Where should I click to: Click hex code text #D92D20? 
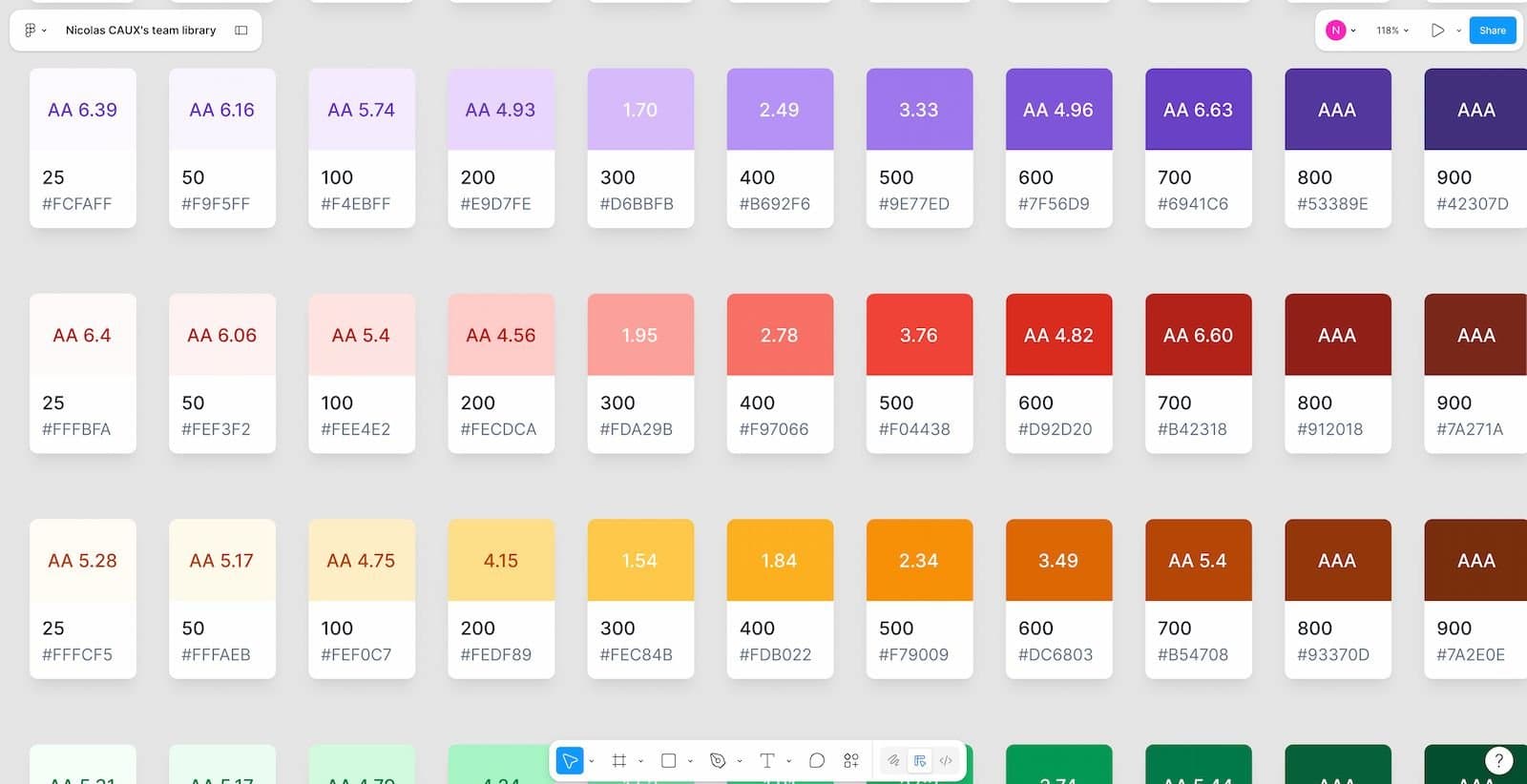point(1056,429)
